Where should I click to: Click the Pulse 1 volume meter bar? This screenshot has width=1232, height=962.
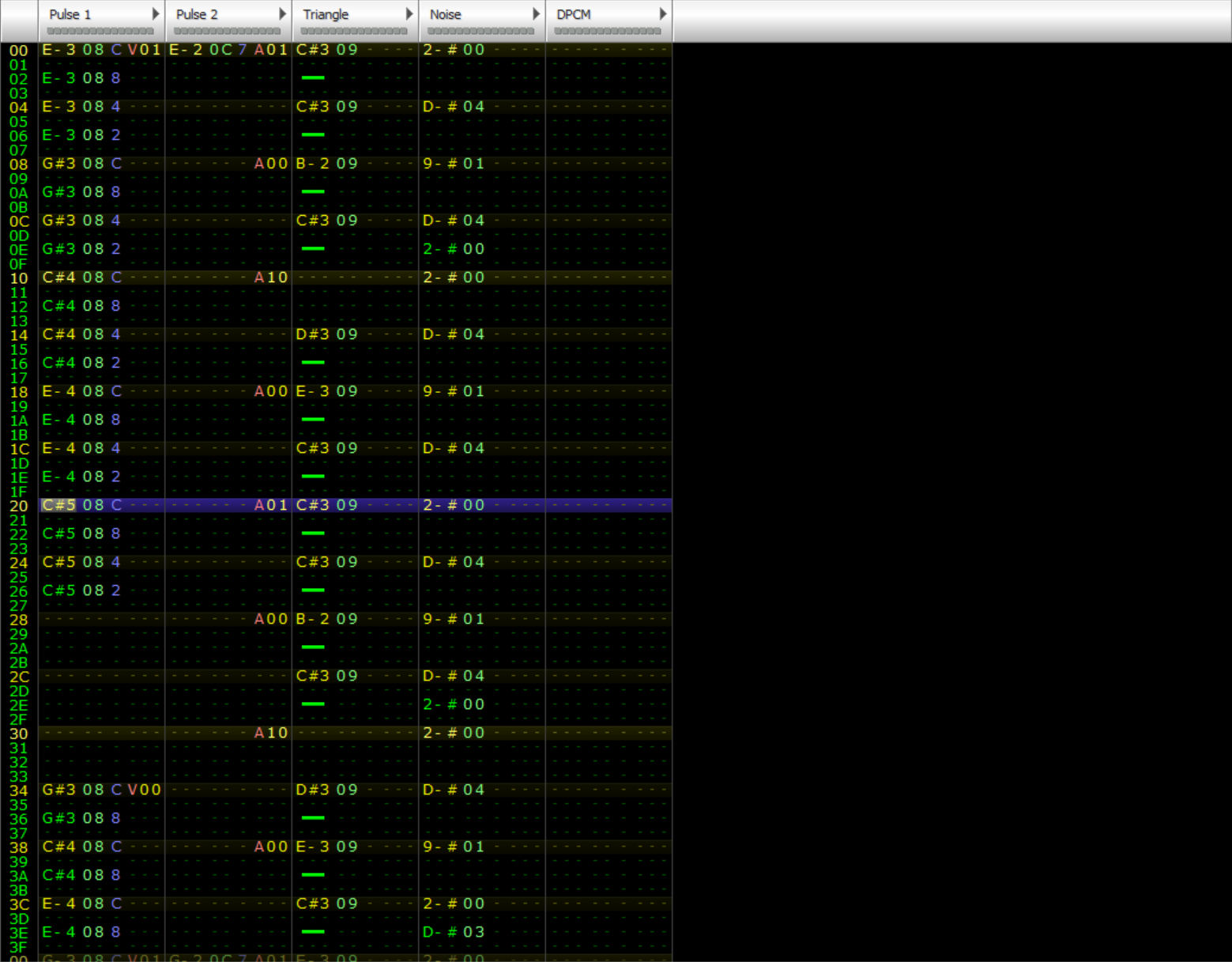[x=100, y=32]
